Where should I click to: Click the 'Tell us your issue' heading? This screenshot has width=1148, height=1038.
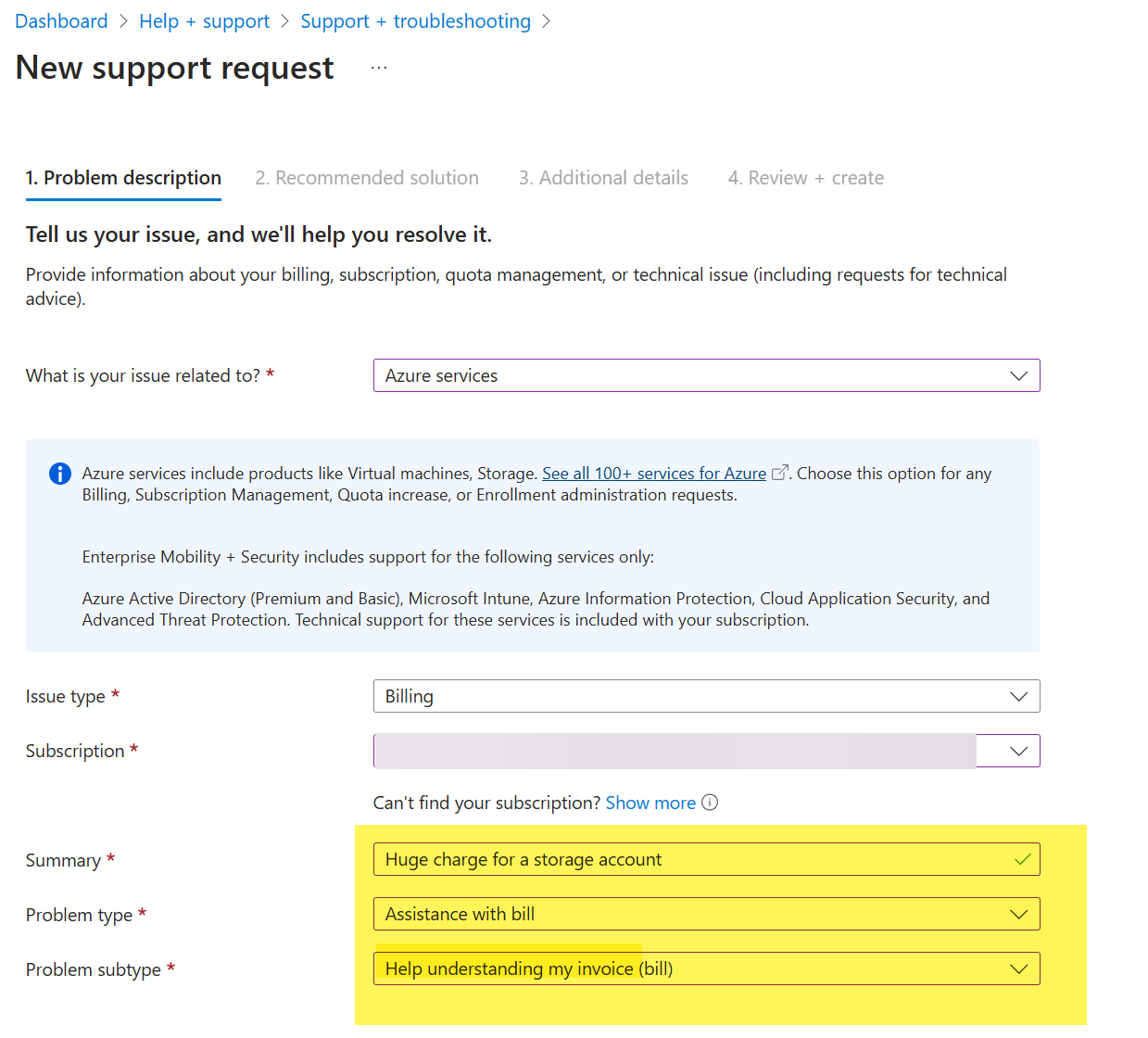[x=259, y=234]
